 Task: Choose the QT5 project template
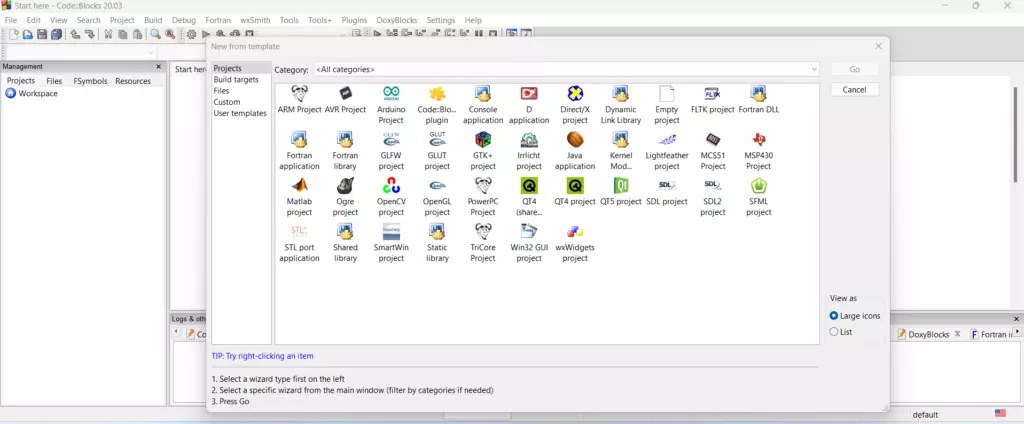pos(621,191)
